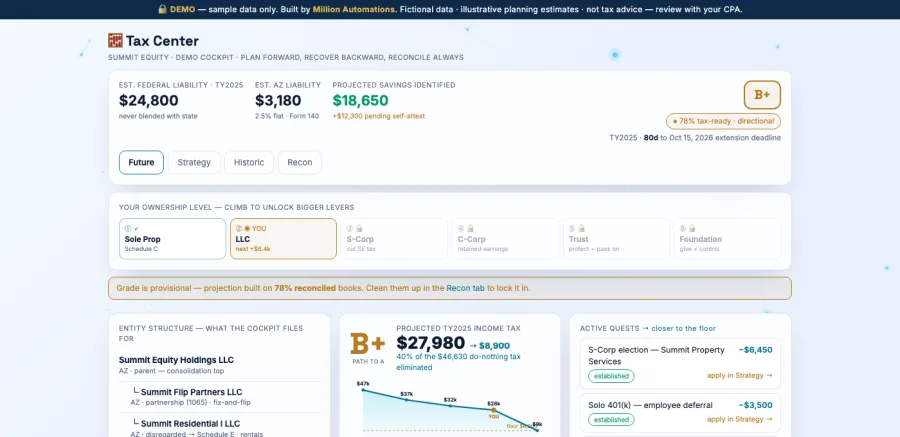This screenshot has width=900, height=437.
Task: Click the $3,180 AZ liability figure
Action: (x=278, y=100)
